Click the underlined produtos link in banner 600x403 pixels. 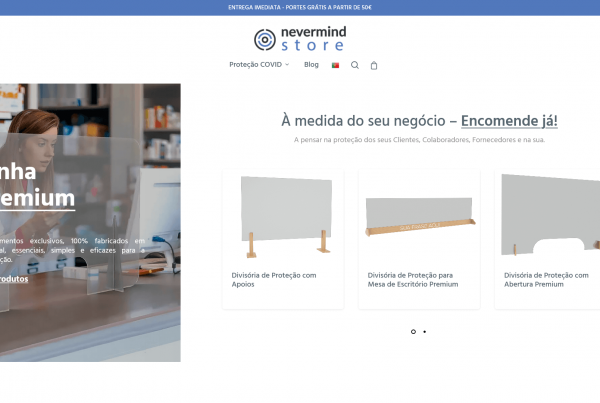click(14, 278)
